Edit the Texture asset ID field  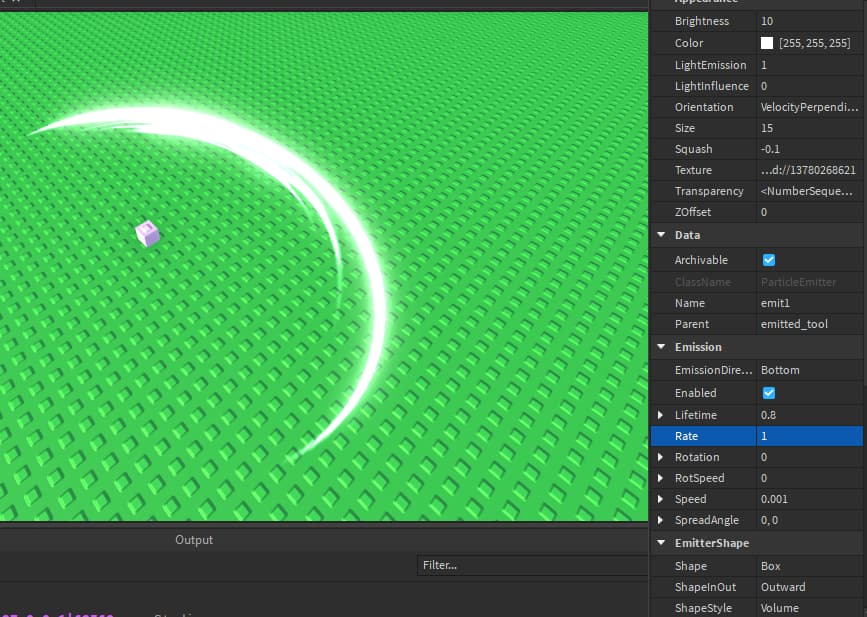(808, 170)
